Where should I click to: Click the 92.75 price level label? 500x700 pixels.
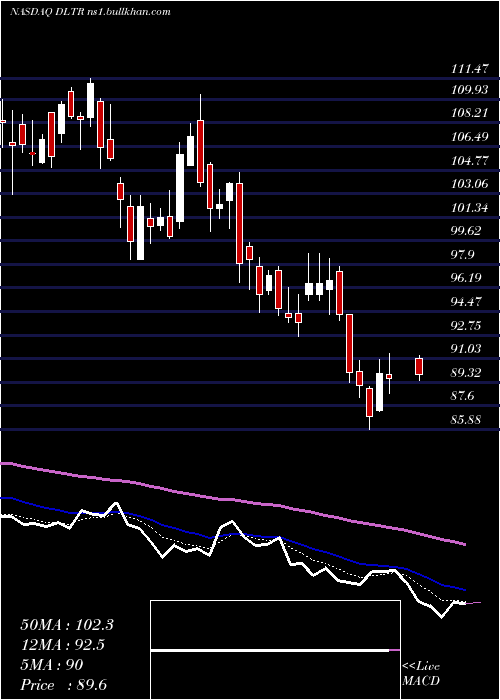(466, 325)
